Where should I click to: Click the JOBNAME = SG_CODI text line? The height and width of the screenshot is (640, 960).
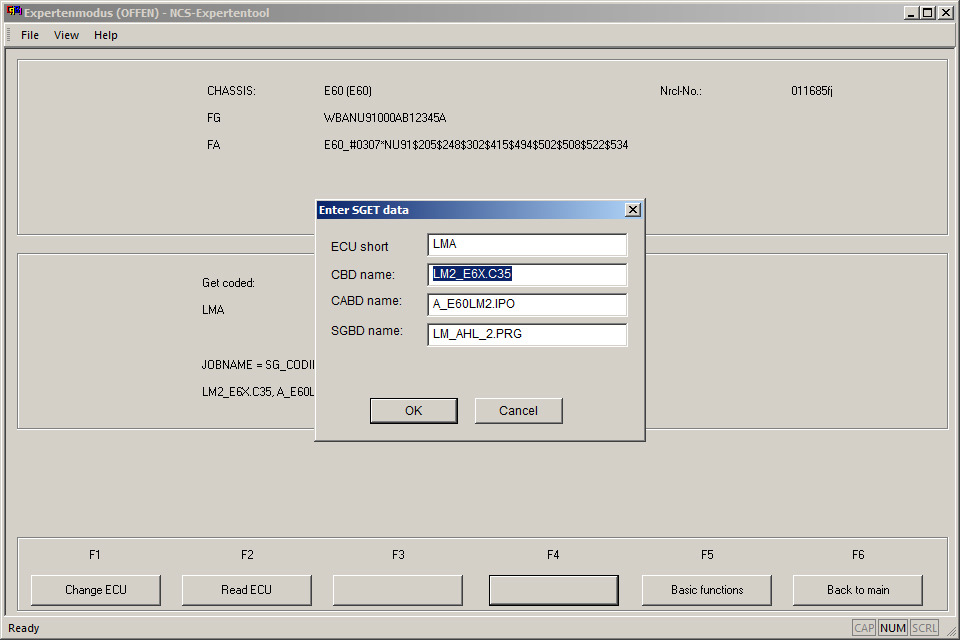click(258, 365)
